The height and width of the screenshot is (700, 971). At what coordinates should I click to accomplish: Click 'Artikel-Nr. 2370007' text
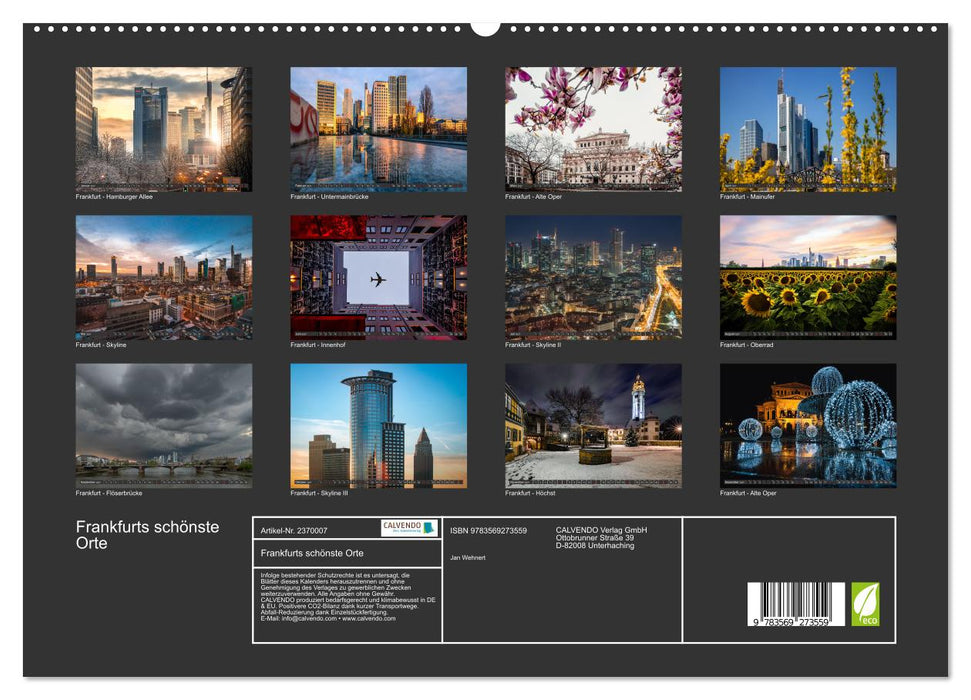294,531
